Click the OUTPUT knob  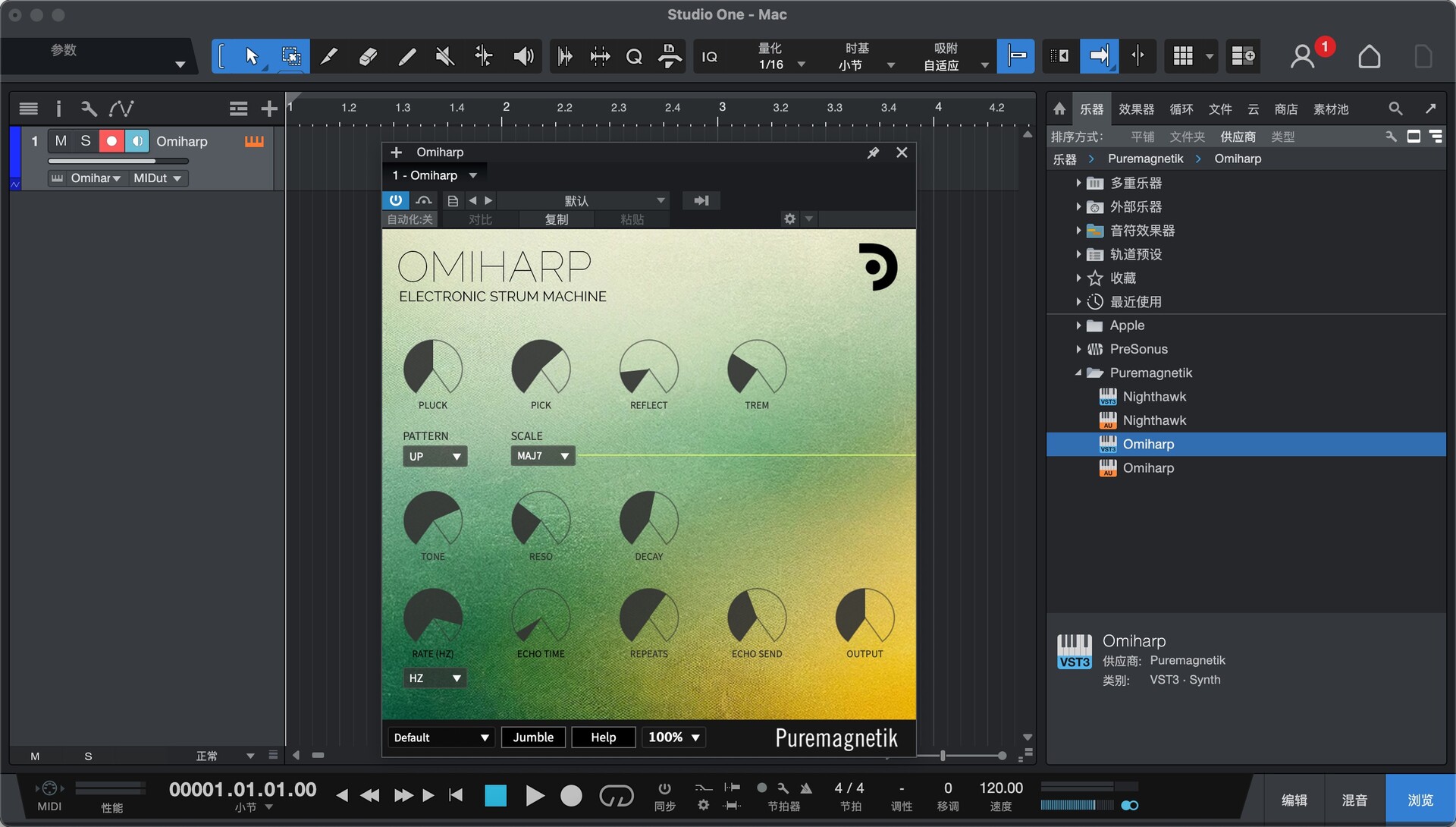864,617
